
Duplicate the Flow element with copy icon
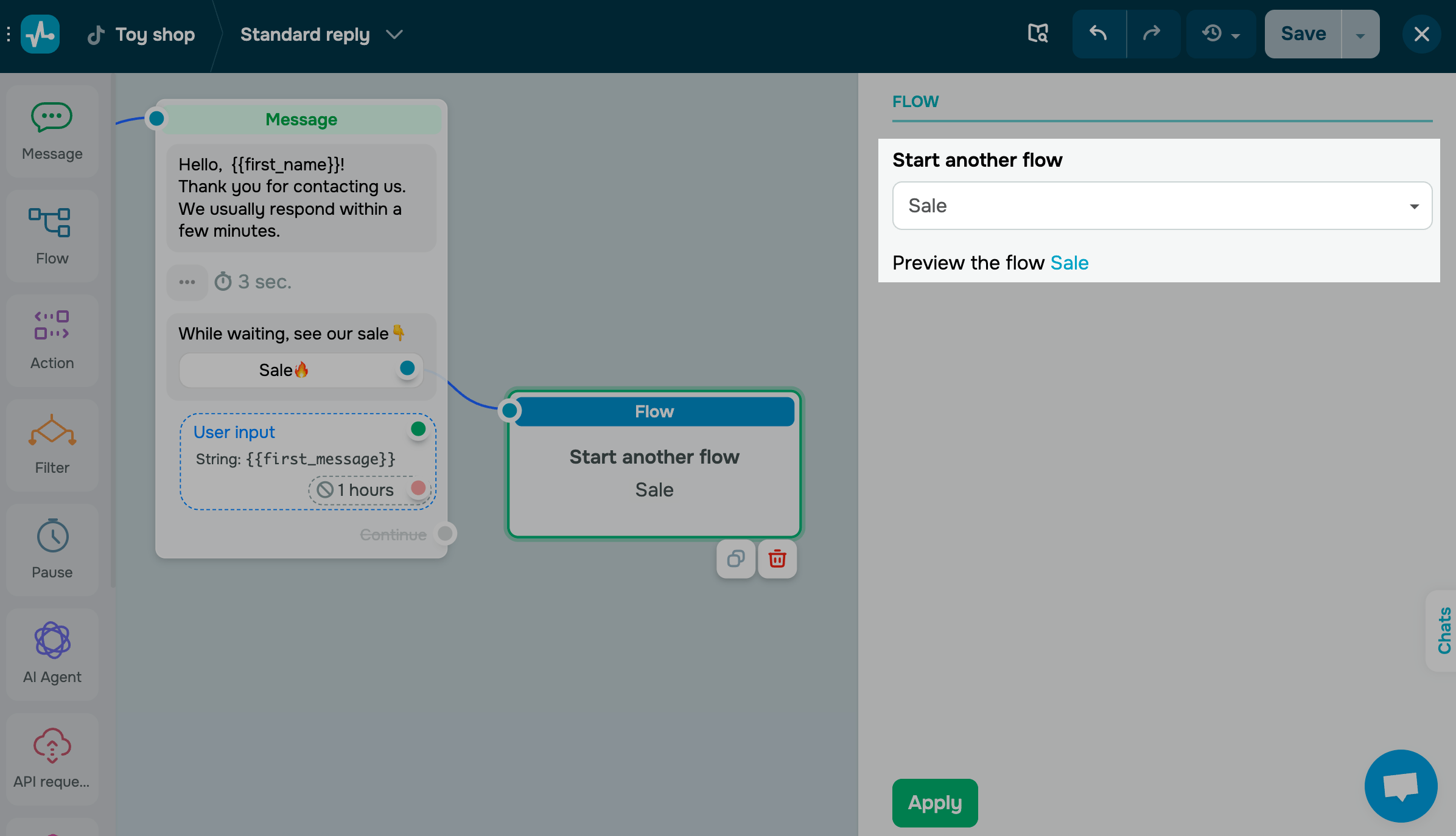736,559
